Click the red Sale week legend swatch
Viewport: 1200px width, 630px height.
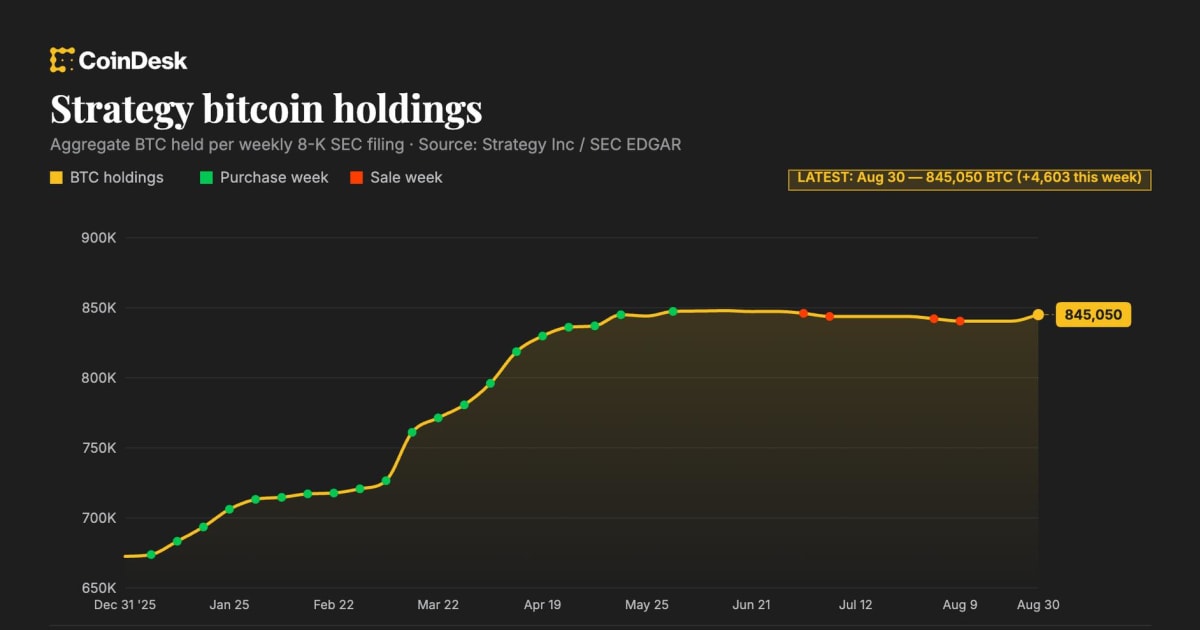(x=356, y=178)
